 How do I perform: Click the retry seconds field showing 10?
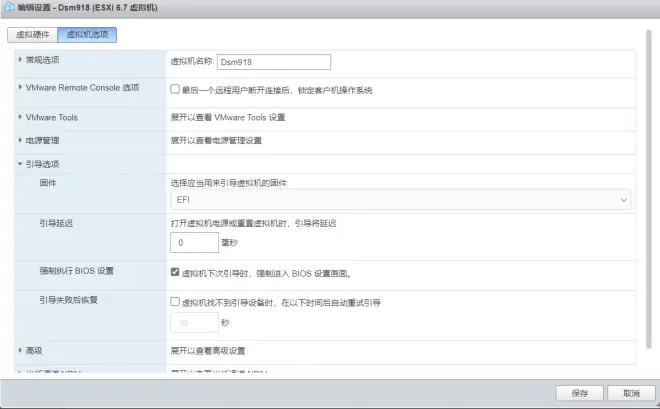(194, 323)
